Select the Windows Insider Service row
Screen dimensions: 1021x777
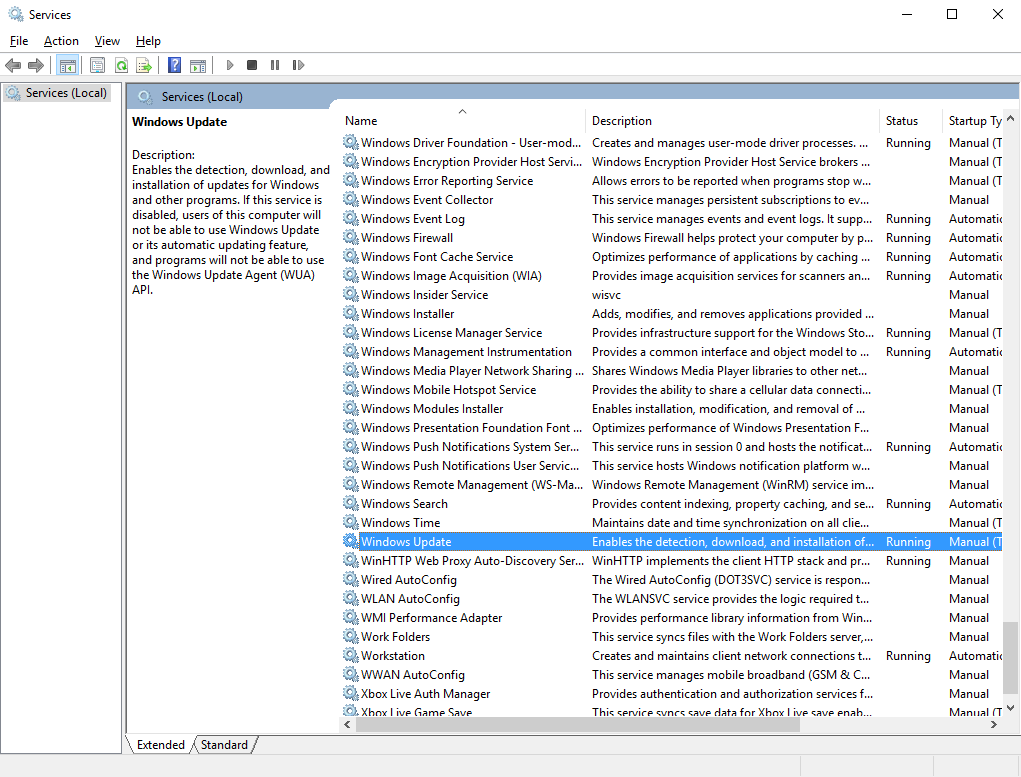pos(671,294)
